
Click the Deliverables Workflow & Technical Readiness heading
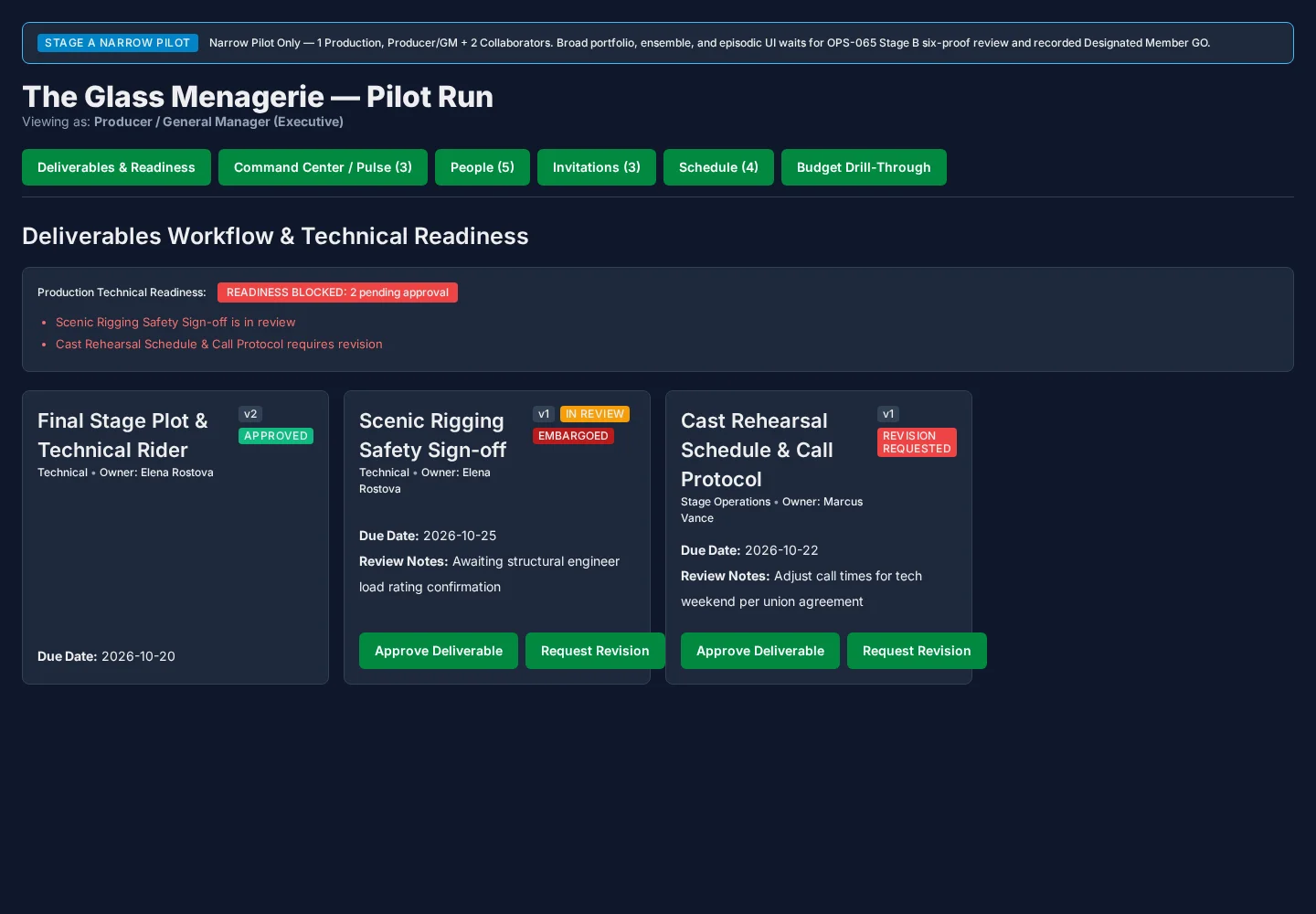coord(275,236)
